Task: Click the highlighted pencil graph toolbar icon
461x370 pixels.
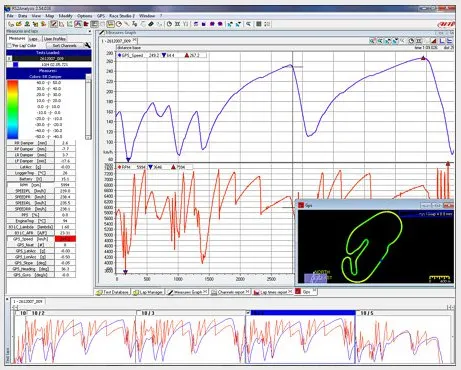Action: point(53,24)
